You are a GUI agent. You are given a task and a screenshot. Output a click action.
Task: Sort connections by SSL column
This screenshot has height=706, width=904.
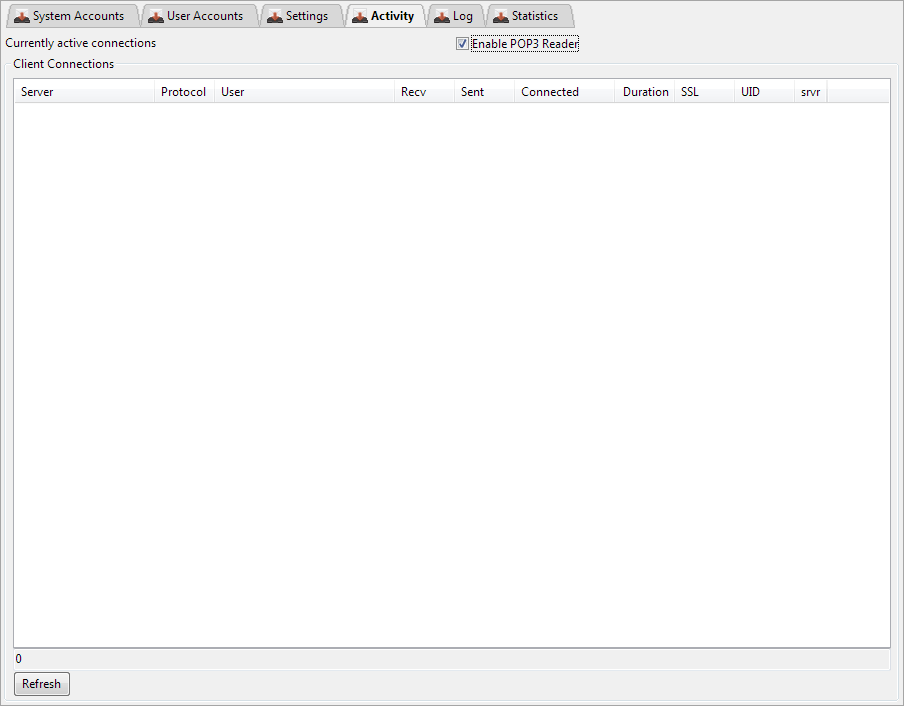click(704, 92)
